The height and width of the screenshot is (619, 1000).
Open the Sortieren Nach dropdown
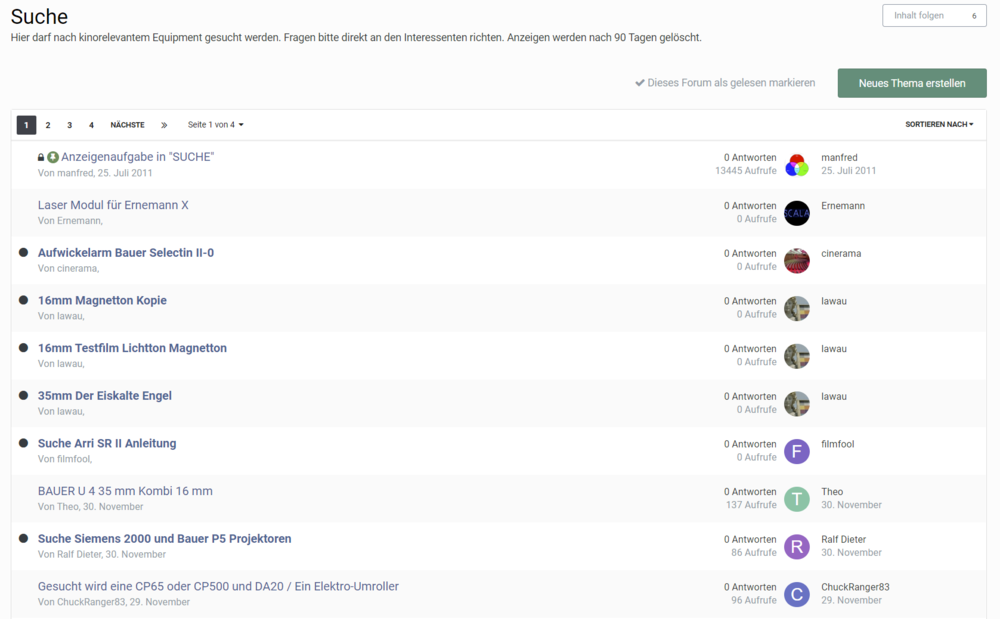939,125
